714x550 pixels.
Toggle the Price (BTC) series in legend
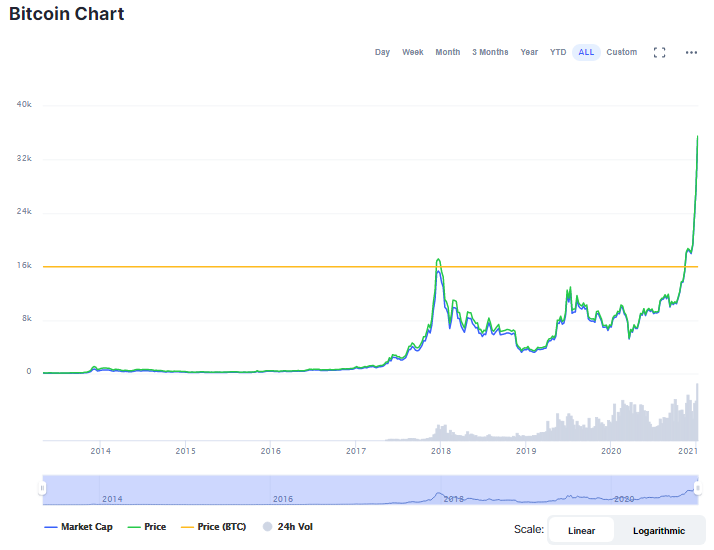coord(214,527)
